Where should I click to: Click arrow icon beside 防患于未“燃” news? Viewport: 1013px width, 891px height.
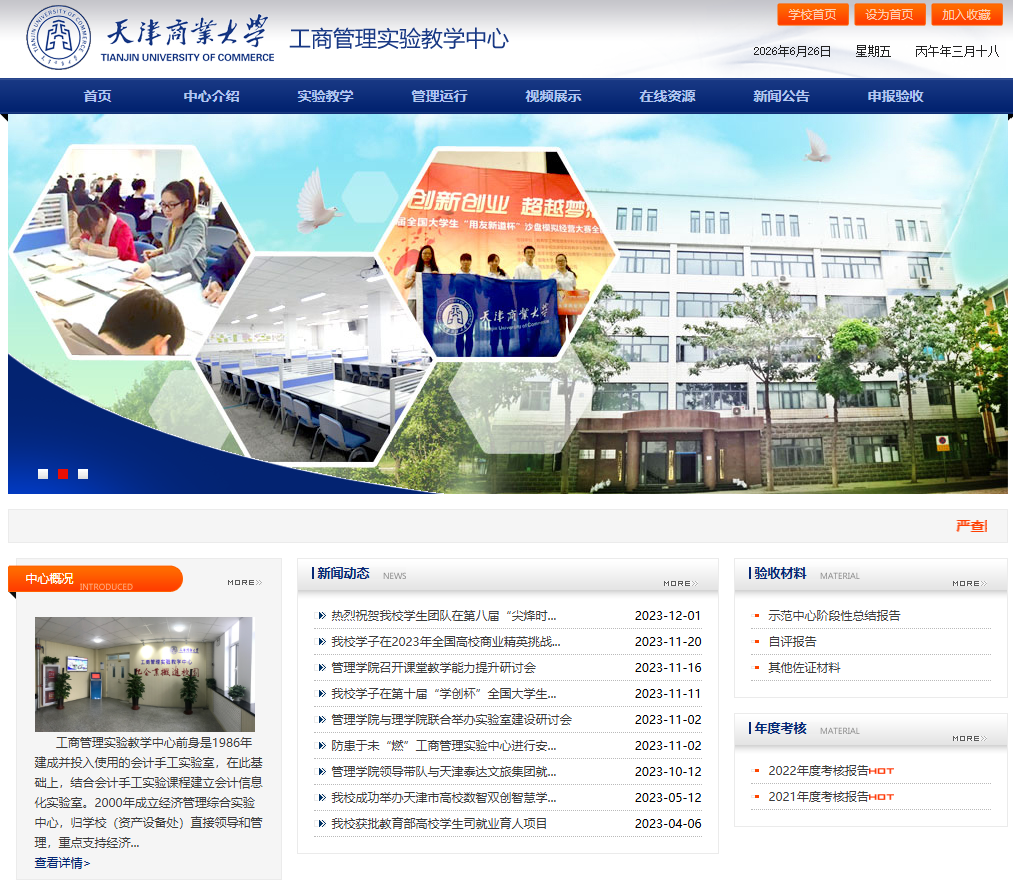coord(320,746)
